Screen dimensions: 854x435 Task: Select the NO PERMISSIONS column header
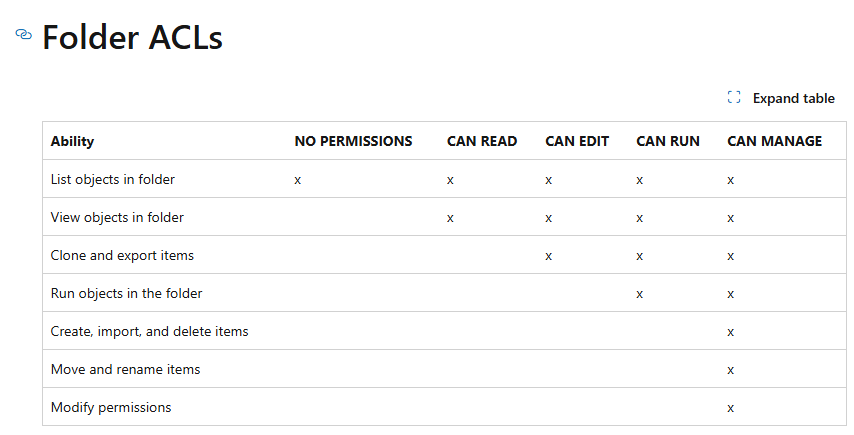click(353, 141)
